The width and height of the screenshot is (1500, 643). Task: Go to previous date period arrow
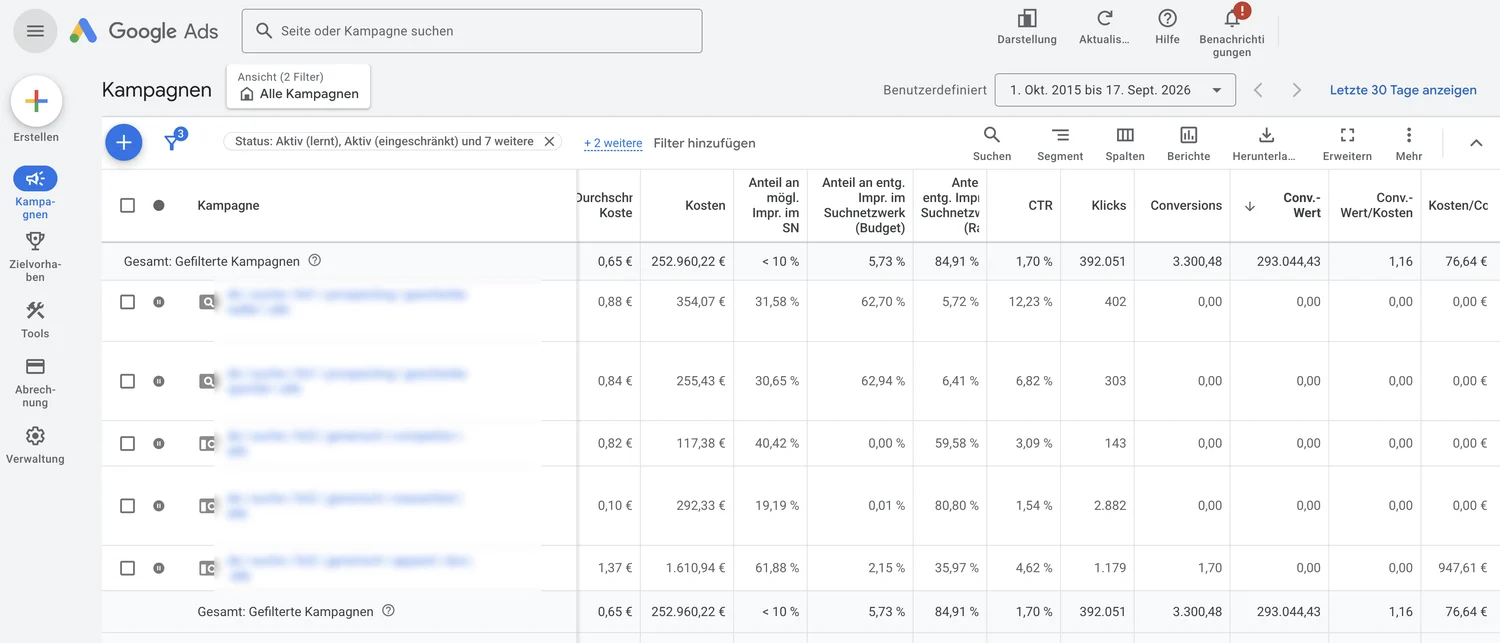point(1258,90)
